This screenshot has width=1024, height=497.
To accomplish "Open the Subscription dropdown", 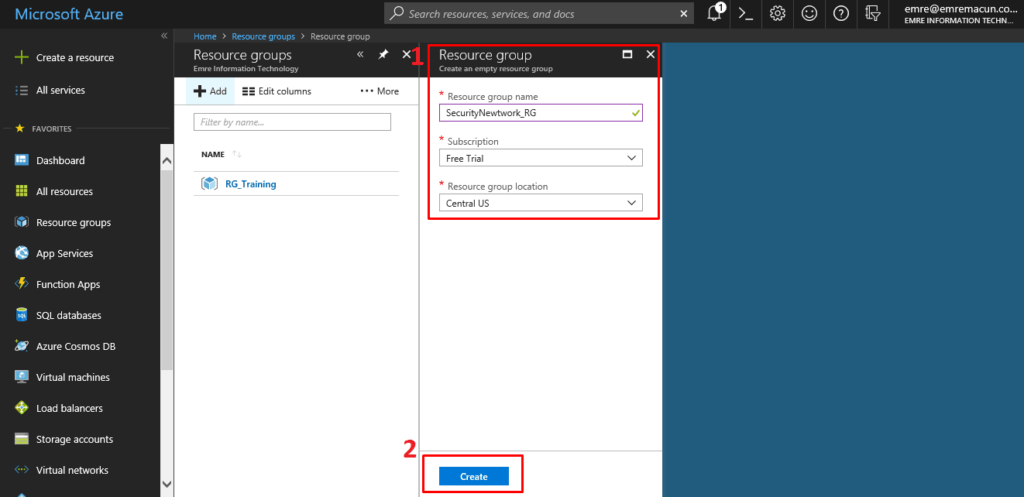I will point(541,158).
